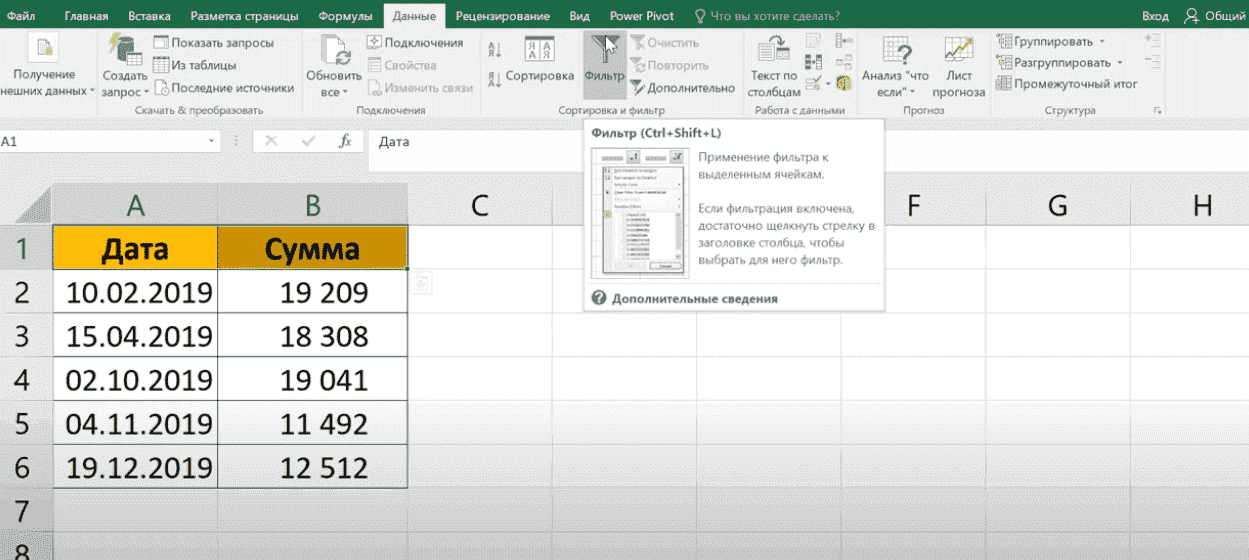This screenshot has width=1249, height=560.
Task: Sort ascending with the А-Я icon
Action: point(494,51)
